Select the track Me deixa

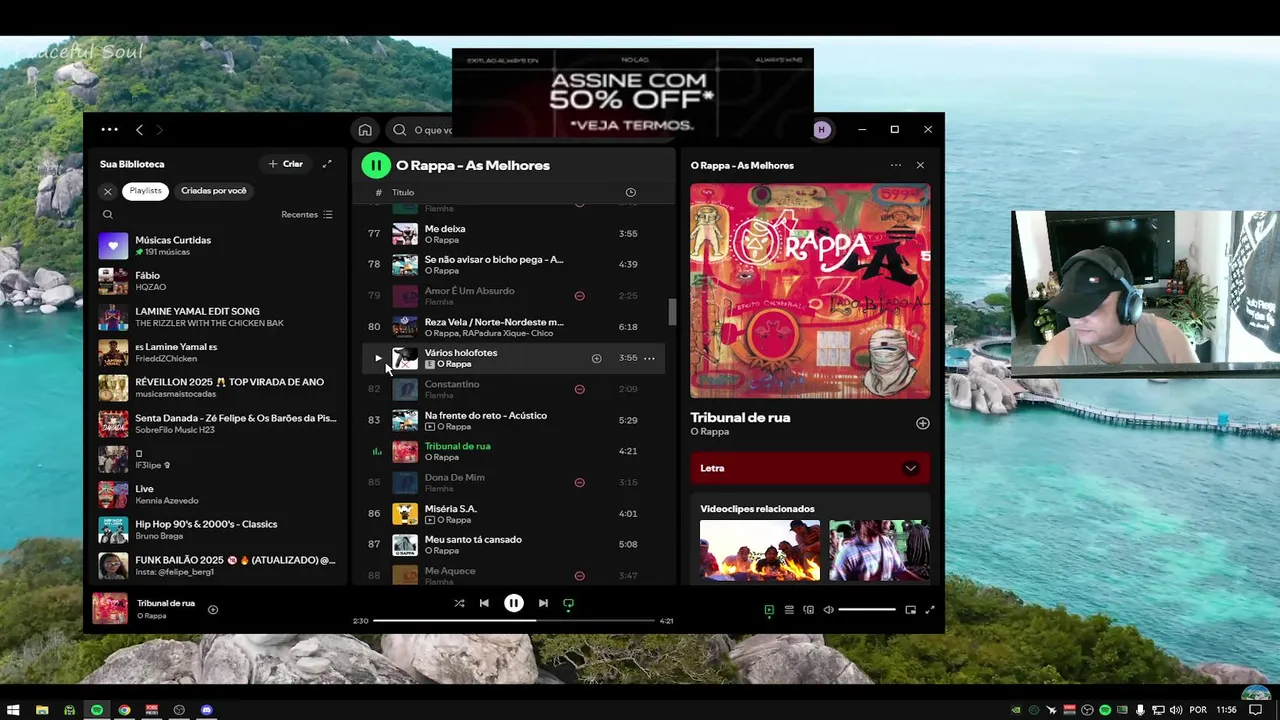[x=513, y=234]
